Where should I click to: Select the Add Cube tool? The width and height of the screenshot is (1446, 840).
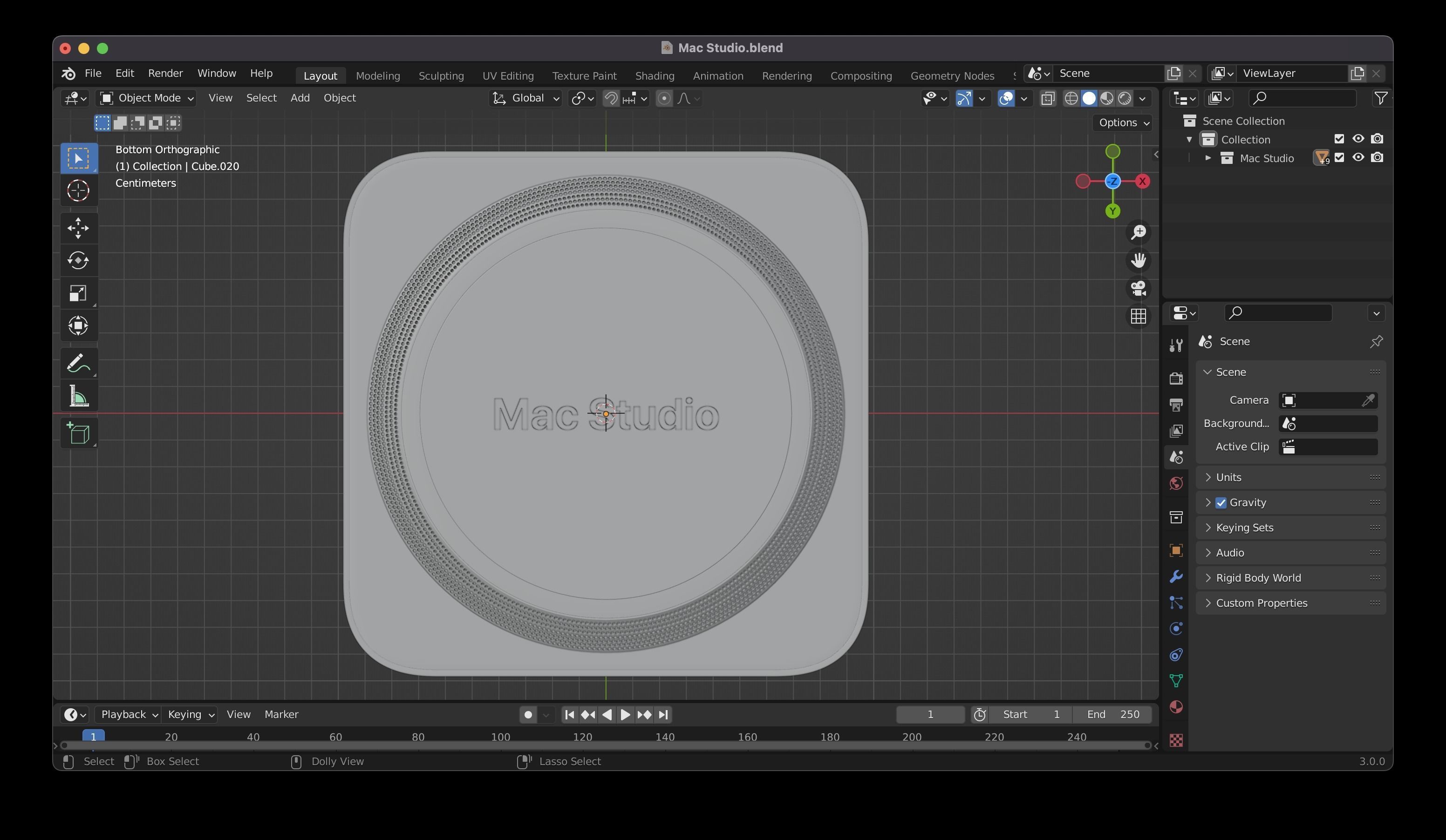point(79,433)
